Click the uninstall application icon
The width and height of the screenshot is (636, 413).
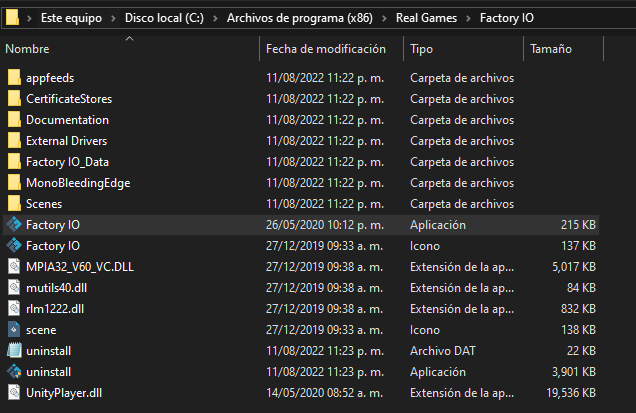coord(14,372)
